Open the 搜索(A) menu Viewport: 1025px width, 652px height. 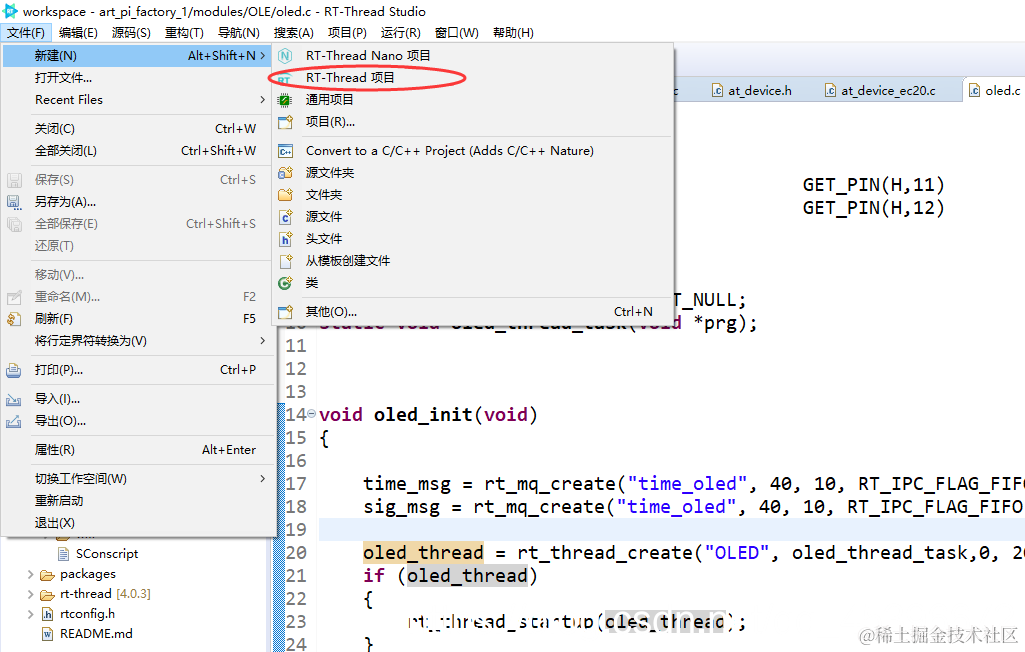tap(294, 33)
